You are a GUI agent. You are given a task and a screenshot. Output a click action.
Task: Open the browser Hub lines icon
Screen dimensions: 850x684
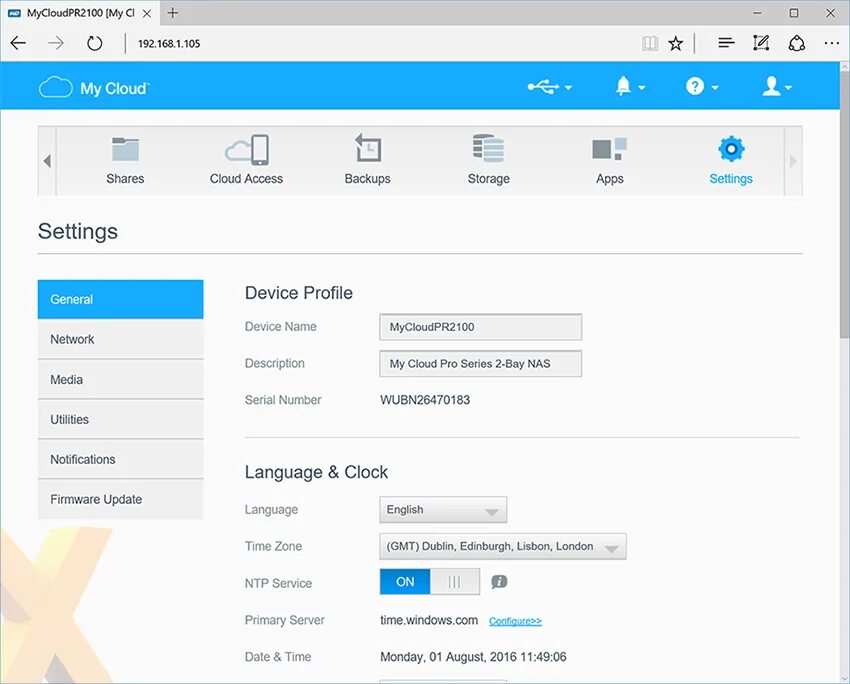pyautogui.click(x=726, y=43)
